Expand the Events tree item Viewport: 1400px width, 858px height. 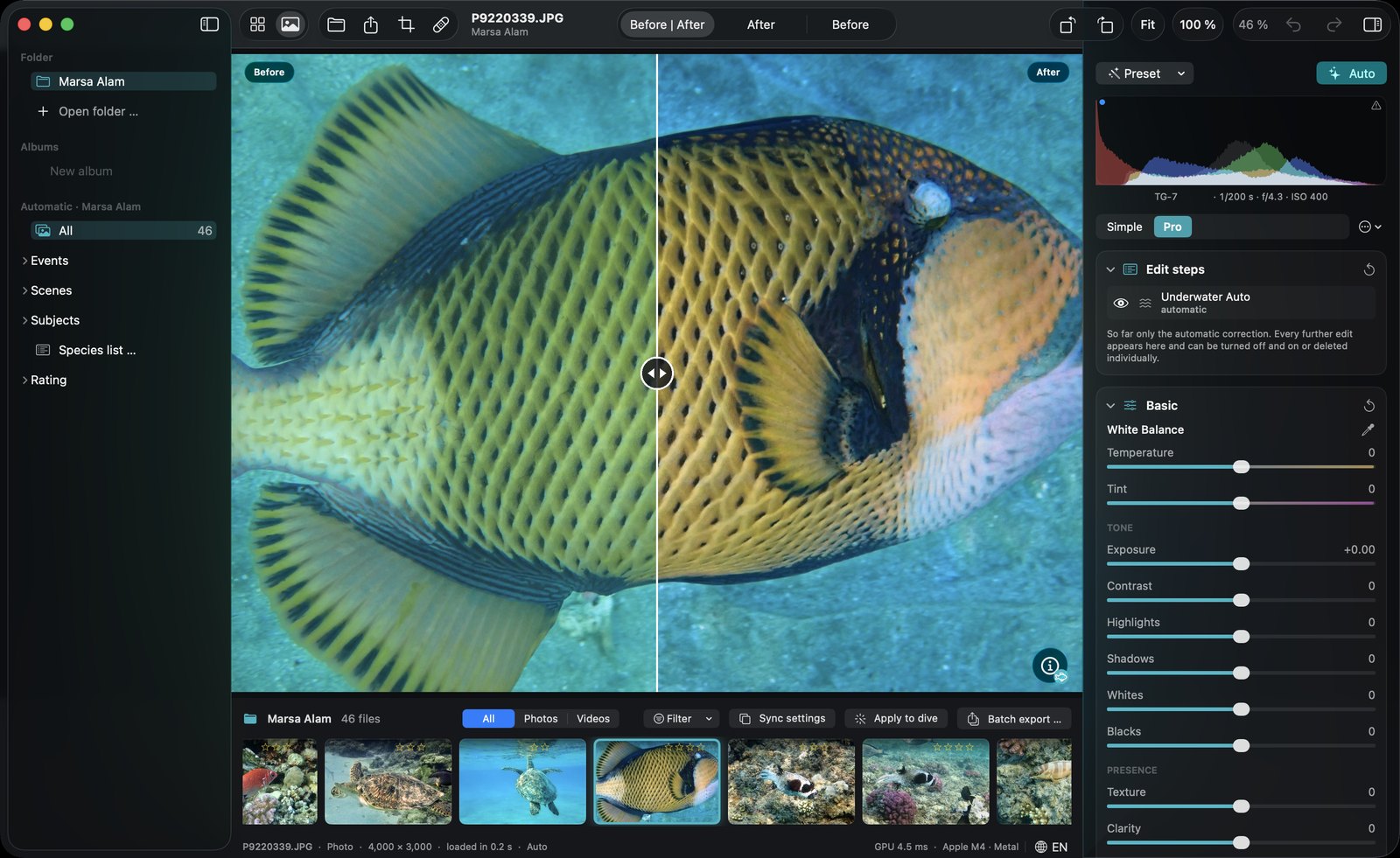(24, 261)
